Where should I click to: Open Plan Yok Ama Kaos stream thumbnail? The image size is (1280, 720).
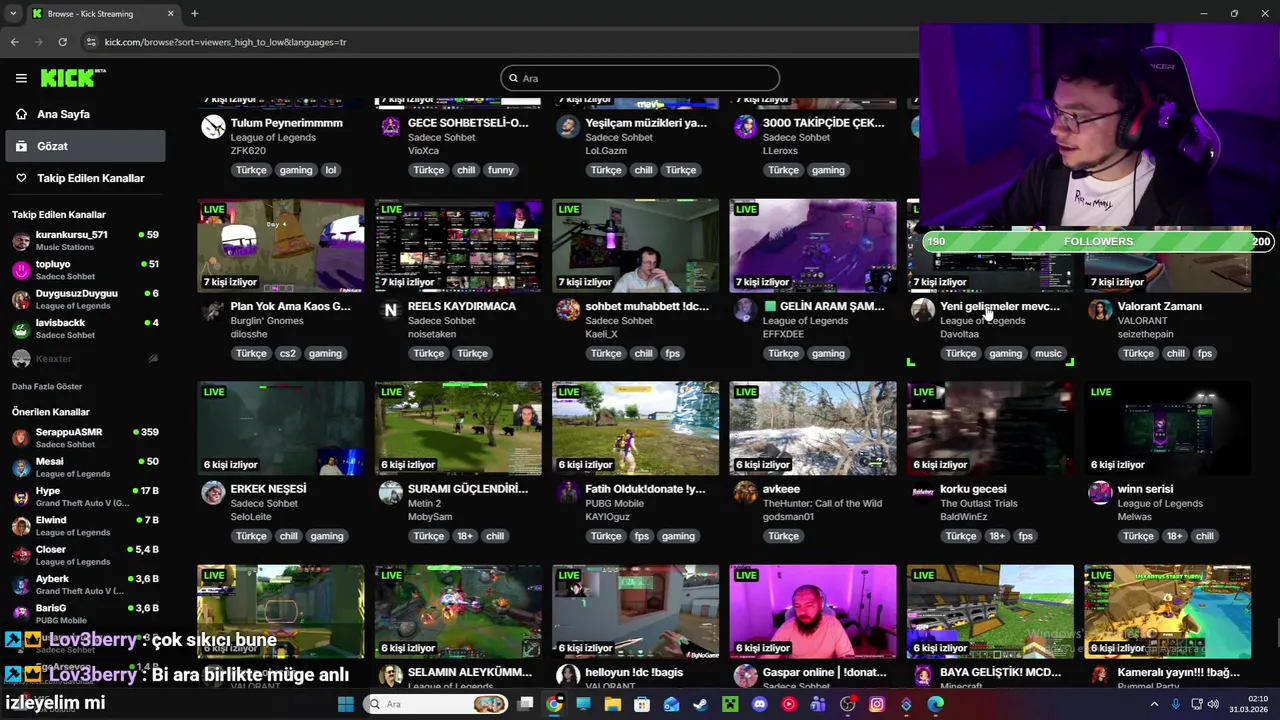281,245
